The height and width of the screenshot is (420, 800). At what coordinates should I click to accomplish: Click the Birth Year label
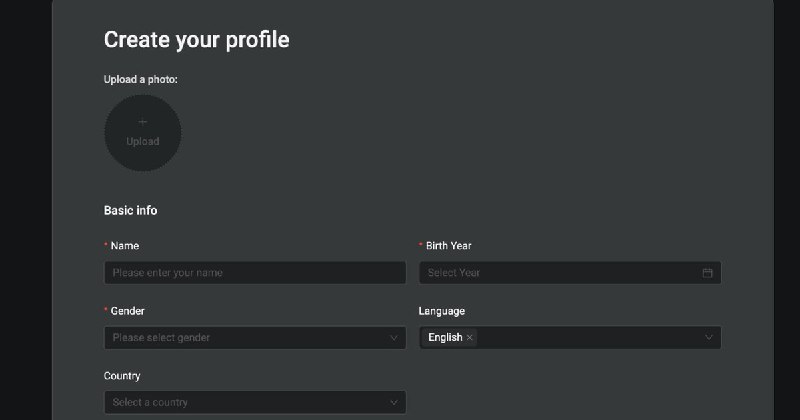click(x=448, y=245)
